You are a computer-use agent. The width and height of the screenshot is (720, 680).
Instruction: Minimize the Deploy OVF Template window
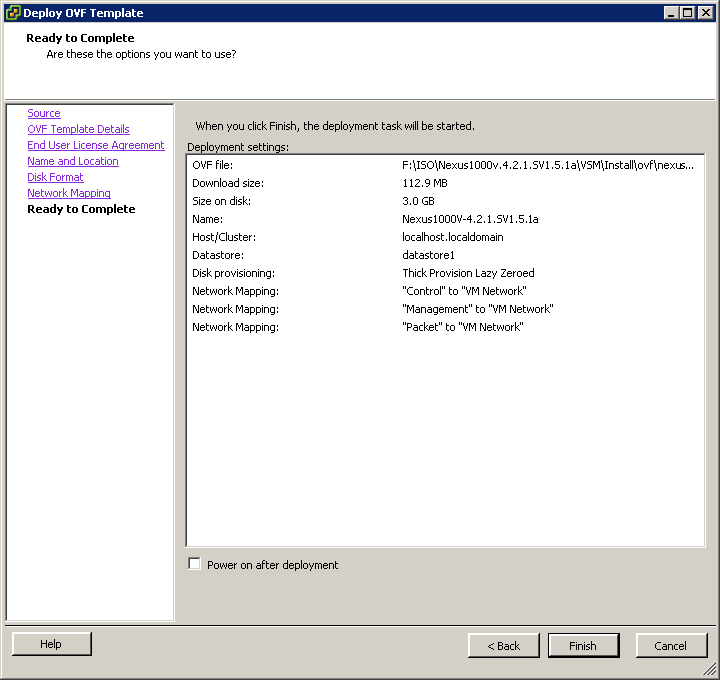[x=671, y=12]
